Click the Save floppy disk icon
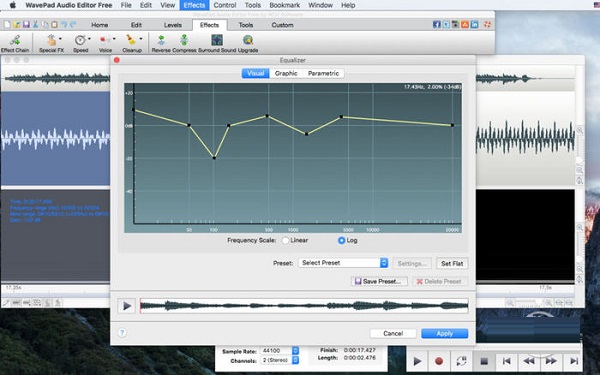Image resolution: width=600 pixels, height=375 pixels. [26, 24]
